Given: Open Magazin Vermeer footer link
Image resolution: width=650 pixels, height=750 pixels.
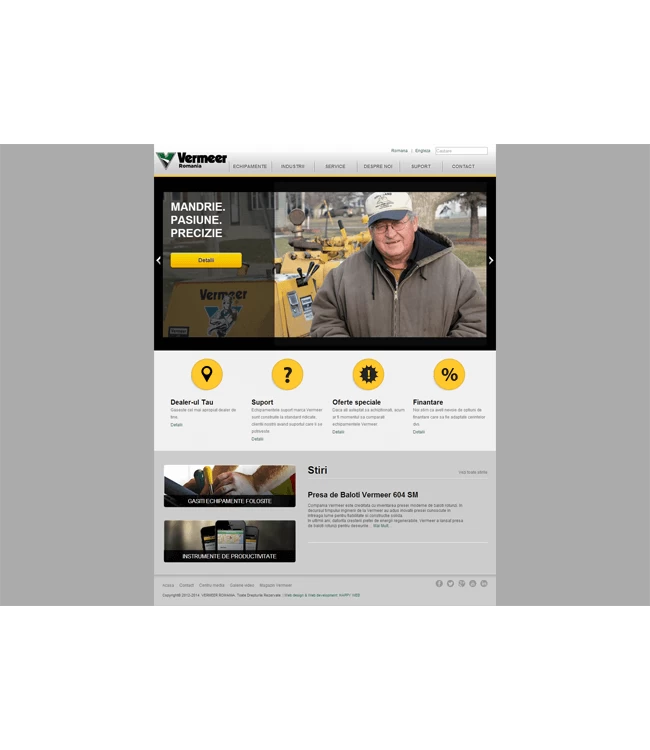Looking at the screenshot, I should pyautogui.click(x=275, y=585).
